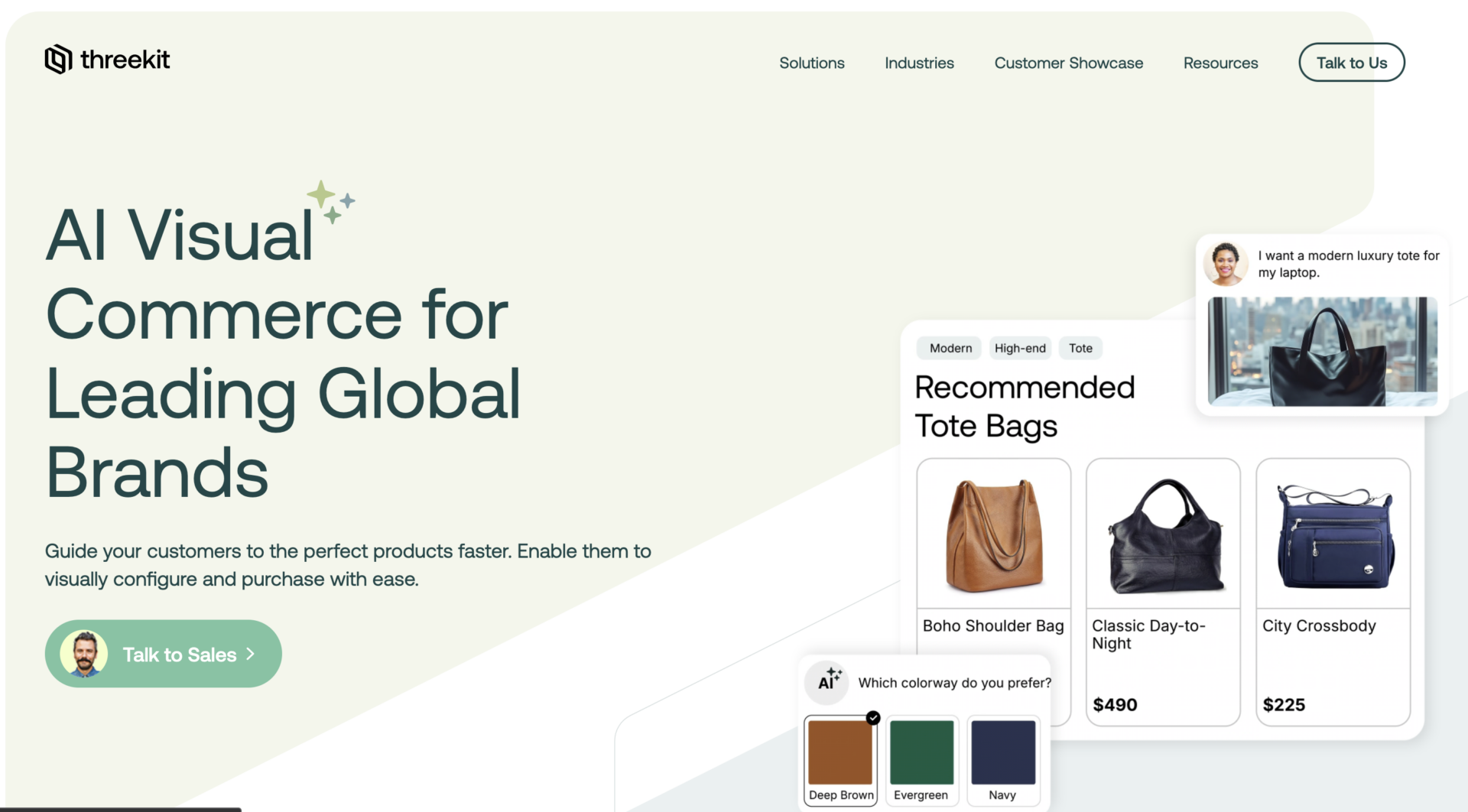The width and height of the screenshot is (1468, 812).
Task: Open the Boho Shoulder Bag product image
Action: 993,534
